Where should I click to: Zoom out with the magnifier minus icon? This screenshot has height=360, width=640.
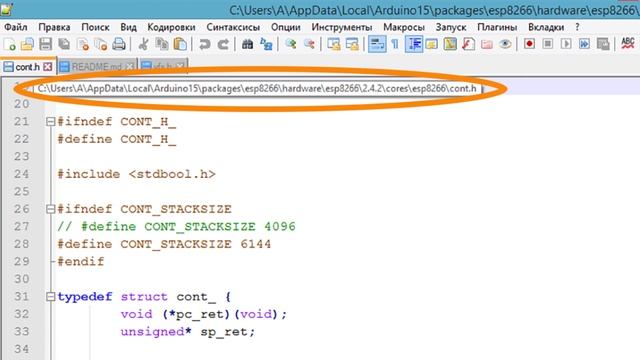309,44
